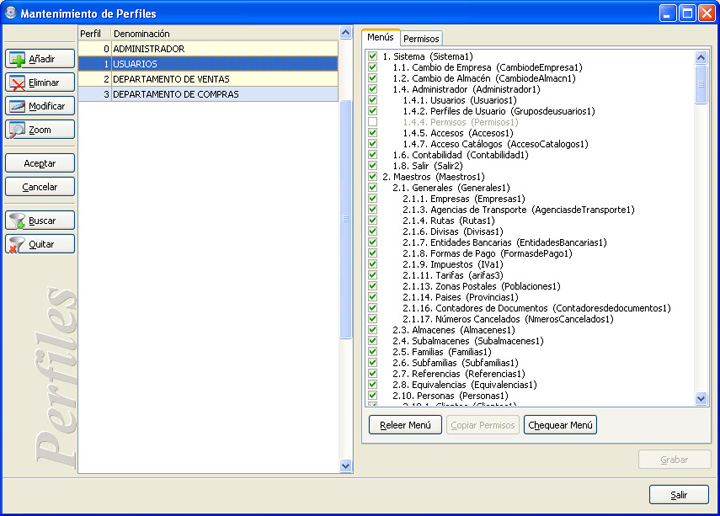
Task: Click the profile list scroll-down arrow
Action: [x=345, y=466]
